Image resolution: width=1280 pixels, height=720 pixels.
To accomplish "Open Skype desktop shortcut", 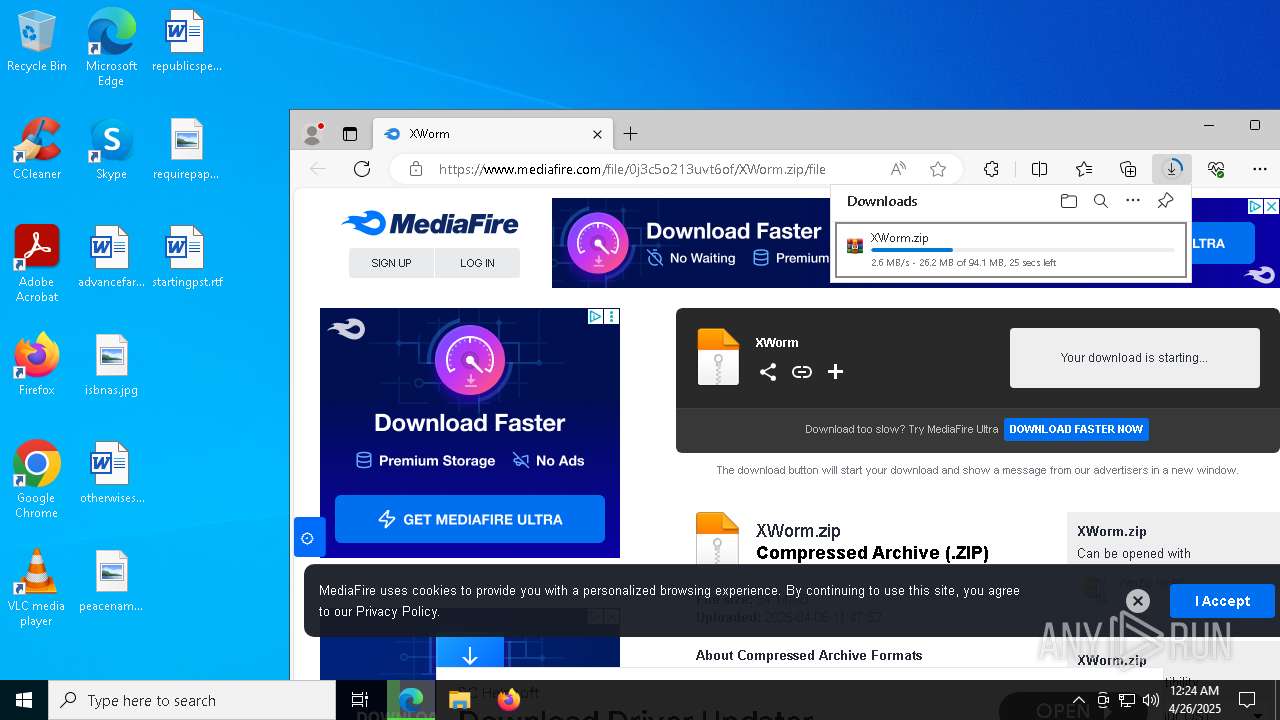I will pos(111,150).
